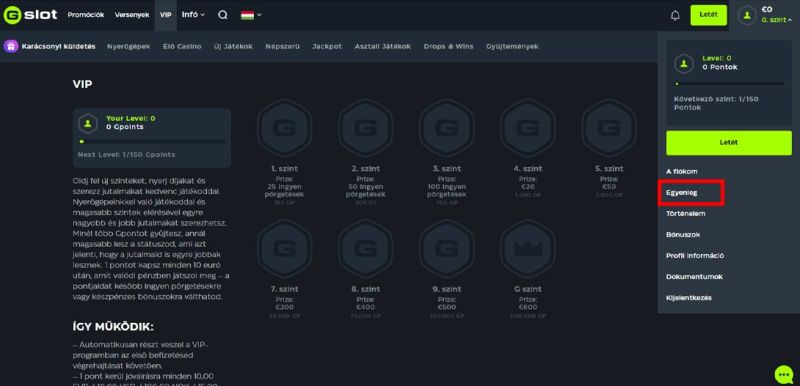The width and height of the screenshot is (800, 386).
Task: Click the 5. szint badge icon
Action: click(609, 127)
